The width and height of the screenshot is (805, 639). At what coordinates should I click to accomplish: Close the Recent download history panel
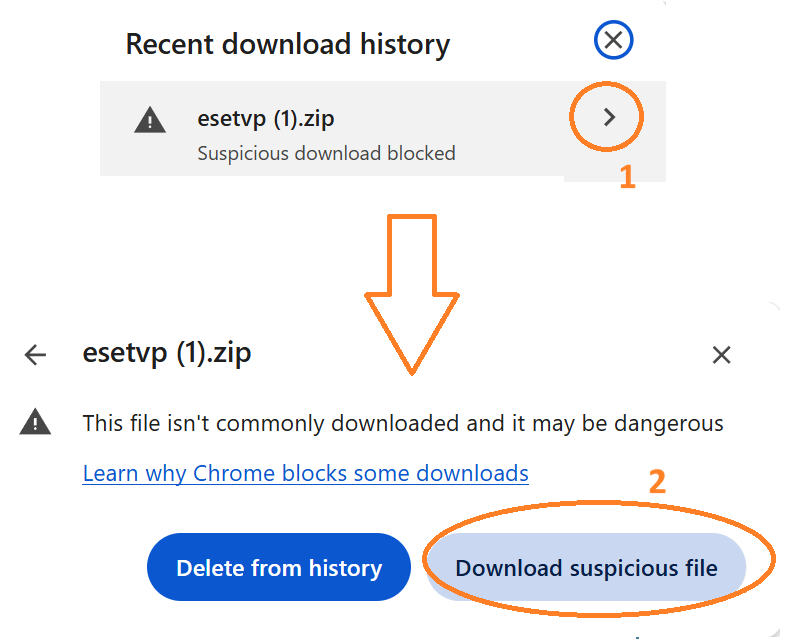614,41
